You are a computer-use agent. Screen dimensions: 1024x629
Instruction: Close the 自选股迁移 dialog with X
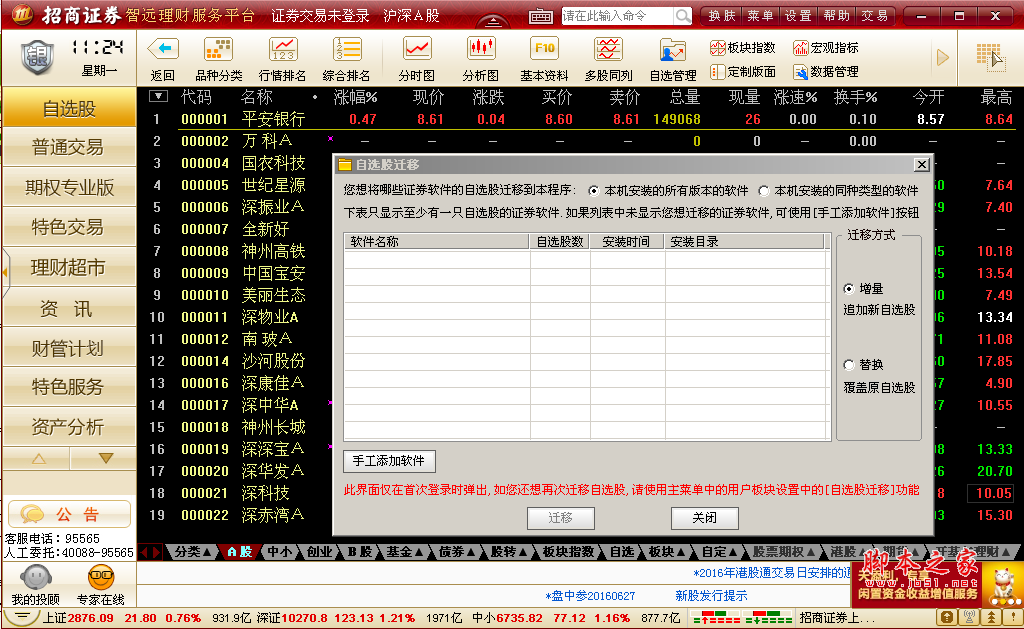921,165
